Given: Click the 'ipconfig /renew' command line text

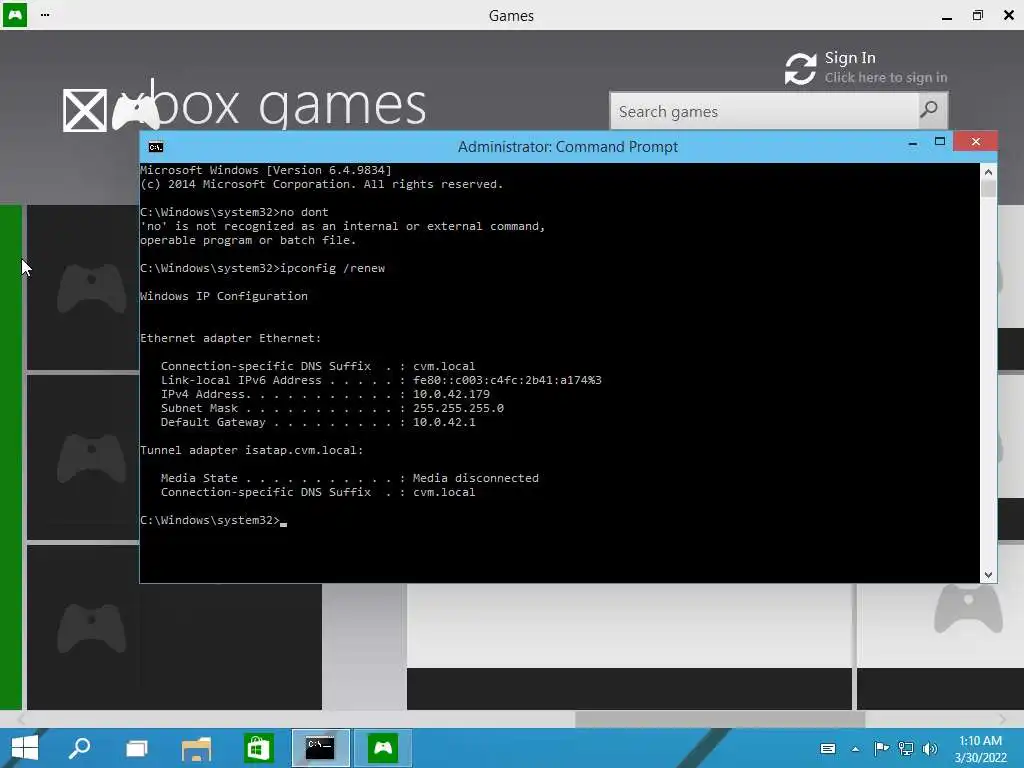Looking at the screenshot, I should click(x=332, y=268).
